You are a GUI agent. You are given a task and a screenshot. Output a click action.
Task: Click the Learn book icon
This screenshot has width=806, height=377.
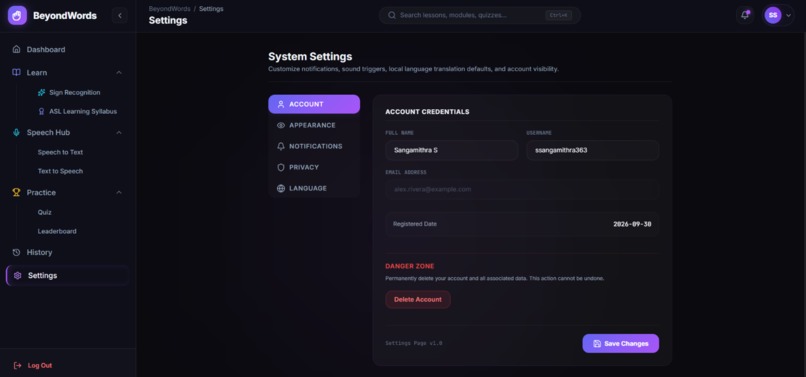click(x=16, y=73)
